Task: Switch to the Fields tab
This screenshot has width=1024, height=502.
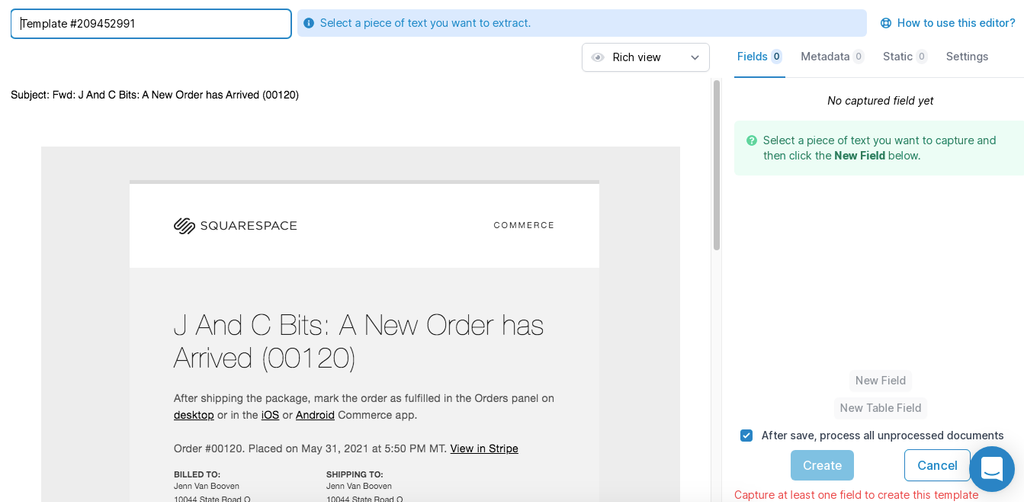Action: tap(759, 57)
